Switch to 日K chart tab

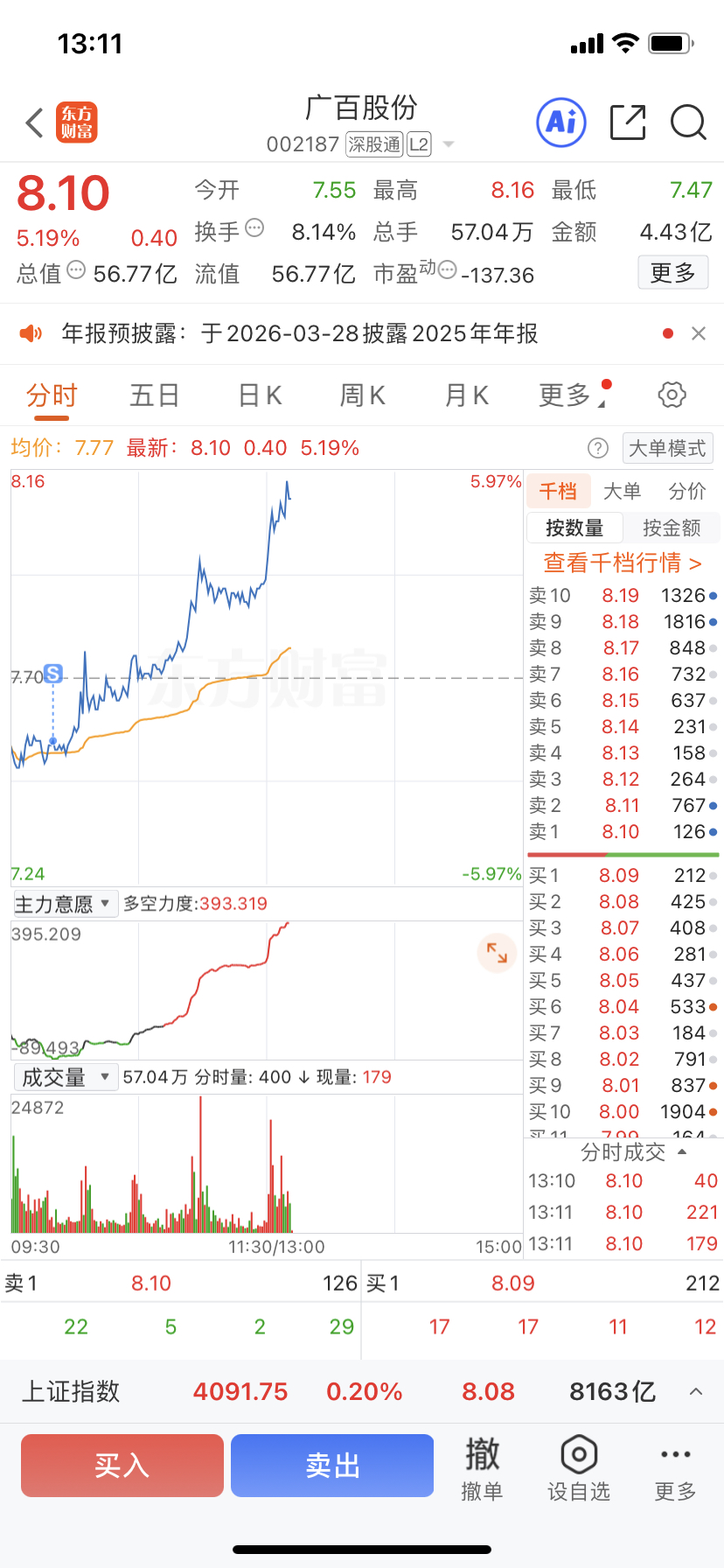pos(260,395)
